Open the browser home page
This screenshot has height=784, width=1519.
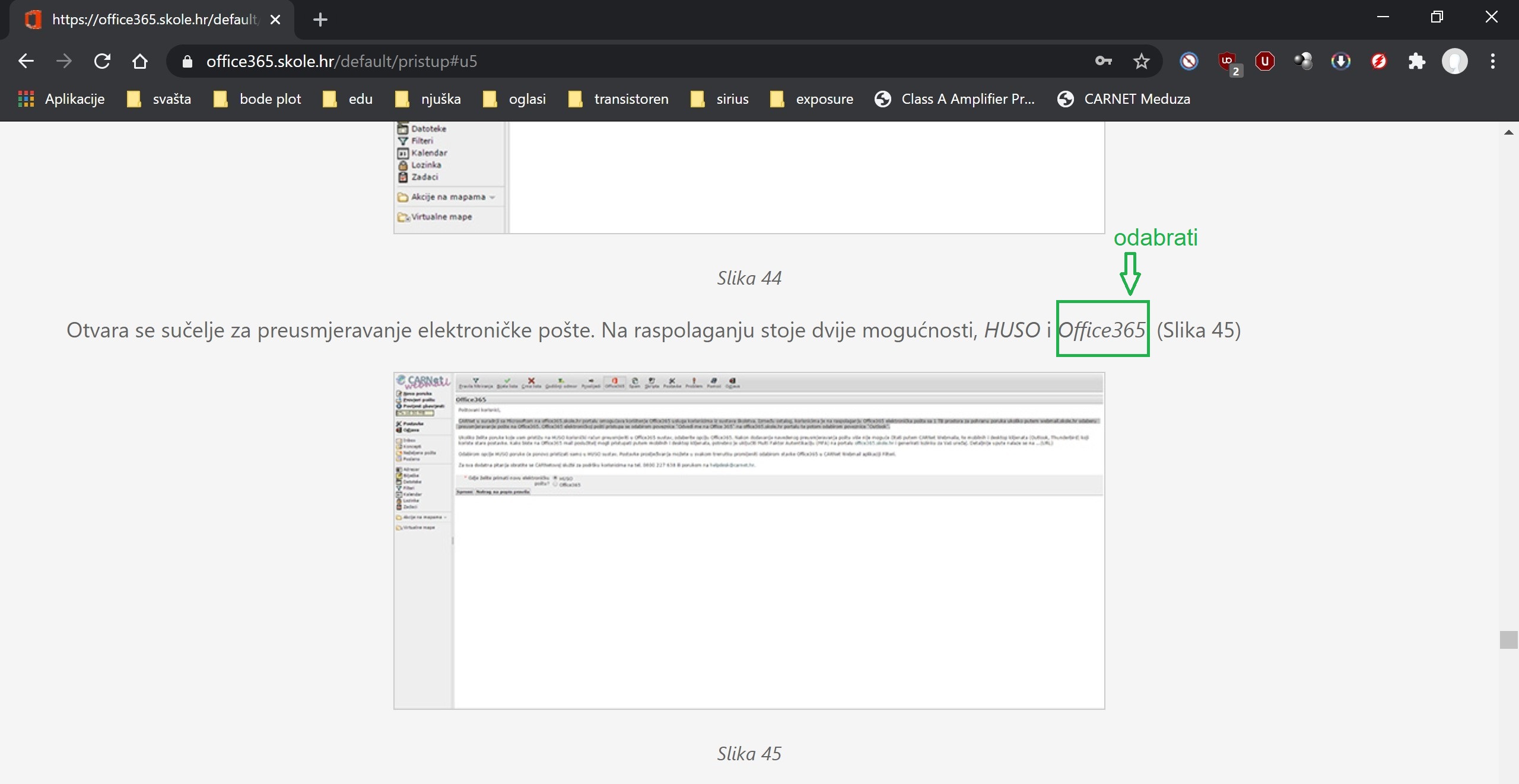tap(140, 61)
